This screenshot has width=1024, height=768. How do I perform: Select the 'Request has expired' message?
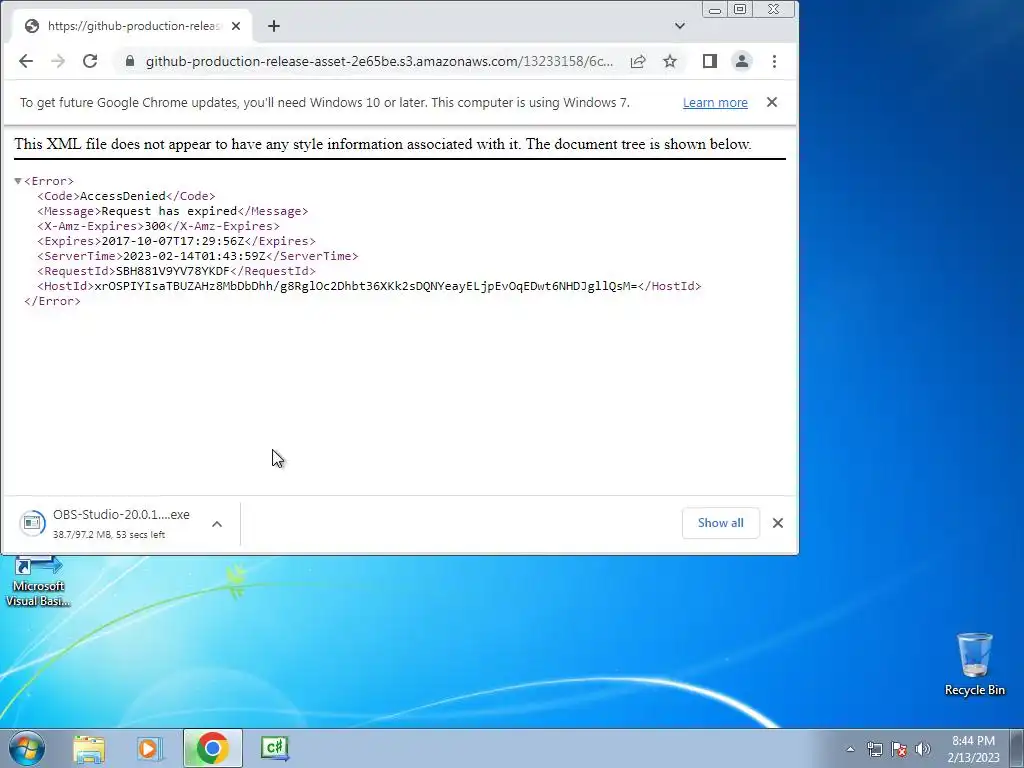(169, 211)
